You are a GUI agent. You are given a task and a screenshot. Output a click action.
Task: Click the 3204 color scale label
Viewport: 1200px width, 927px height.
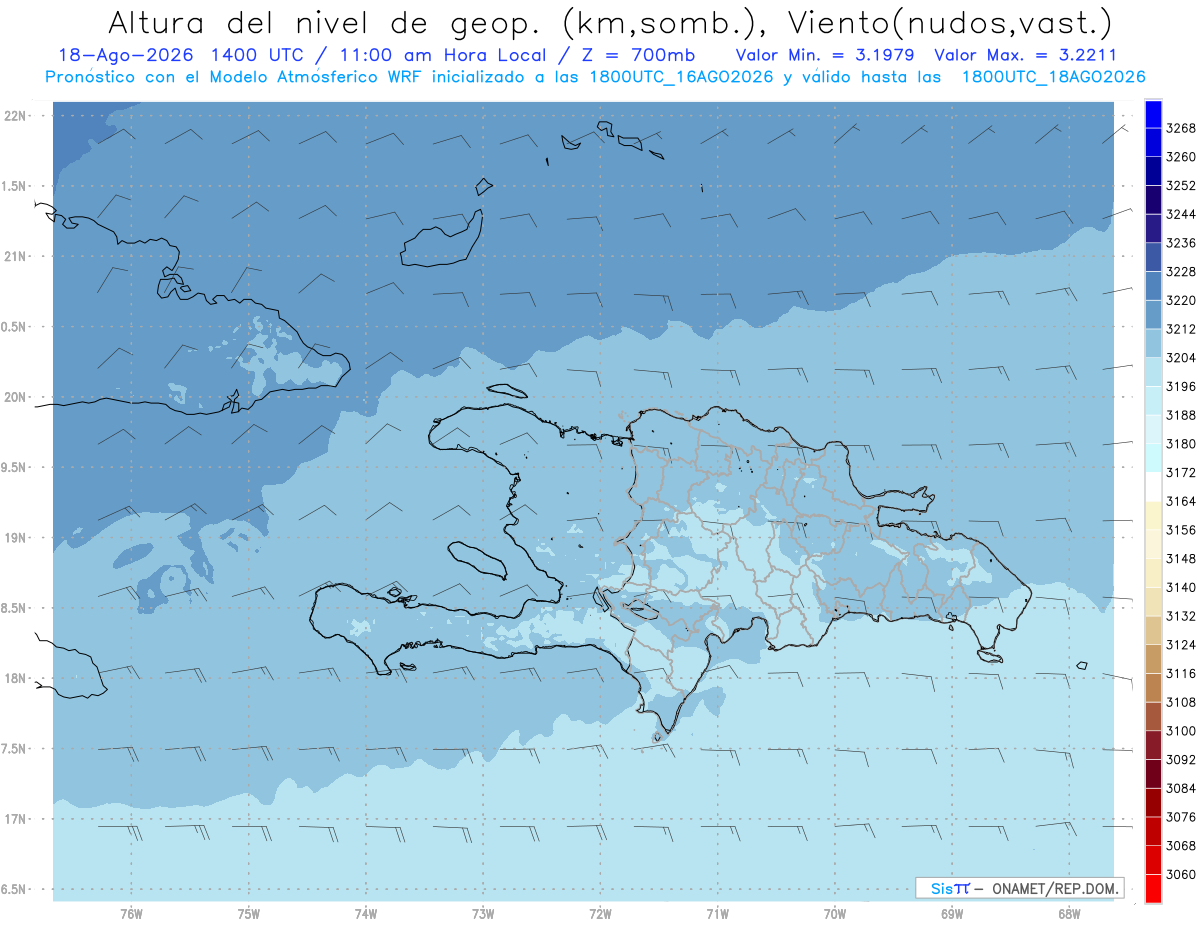tap(1181, 358)
